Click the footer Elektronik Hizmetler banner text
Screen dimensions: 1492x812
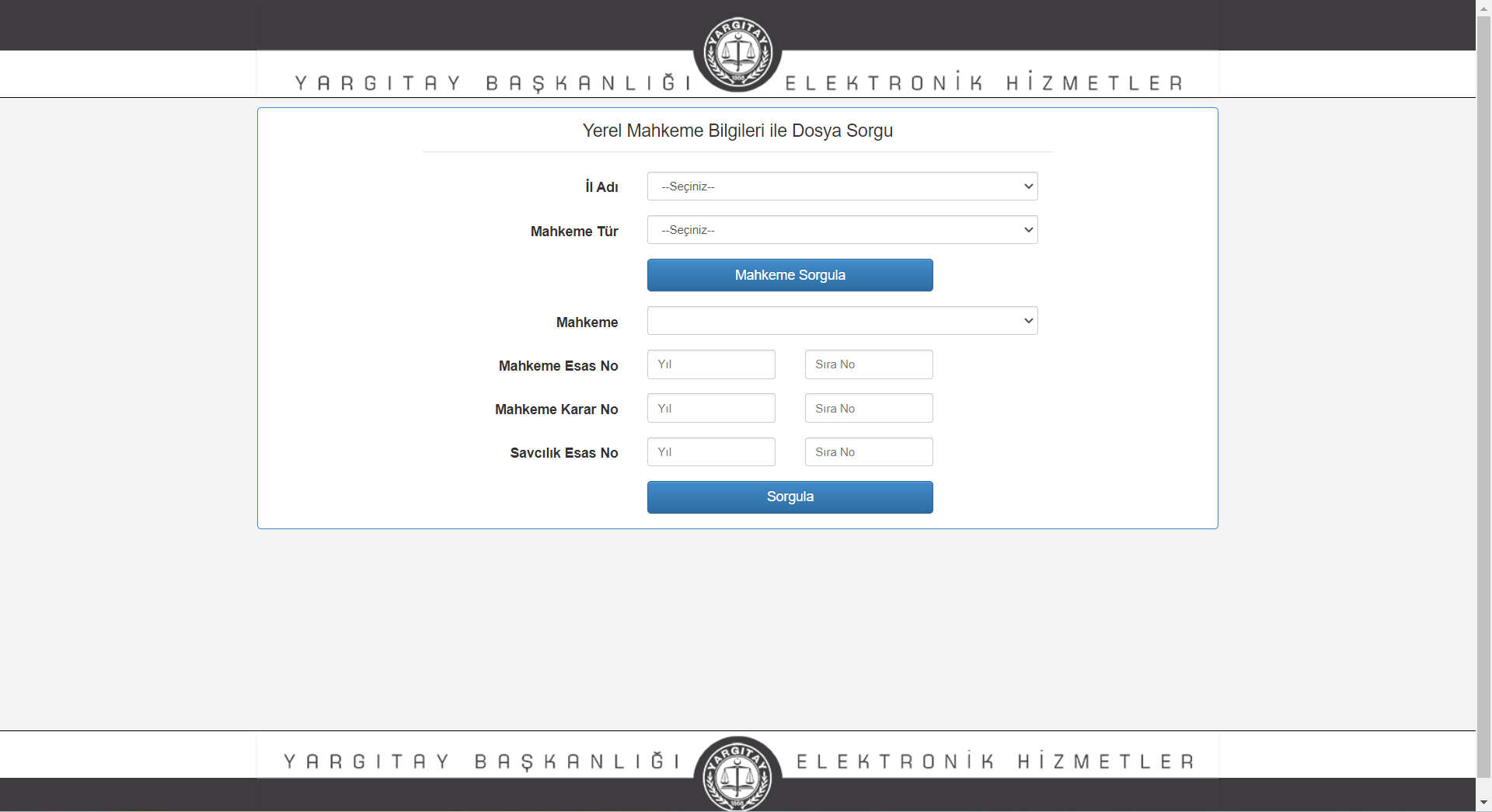(995, 761)
